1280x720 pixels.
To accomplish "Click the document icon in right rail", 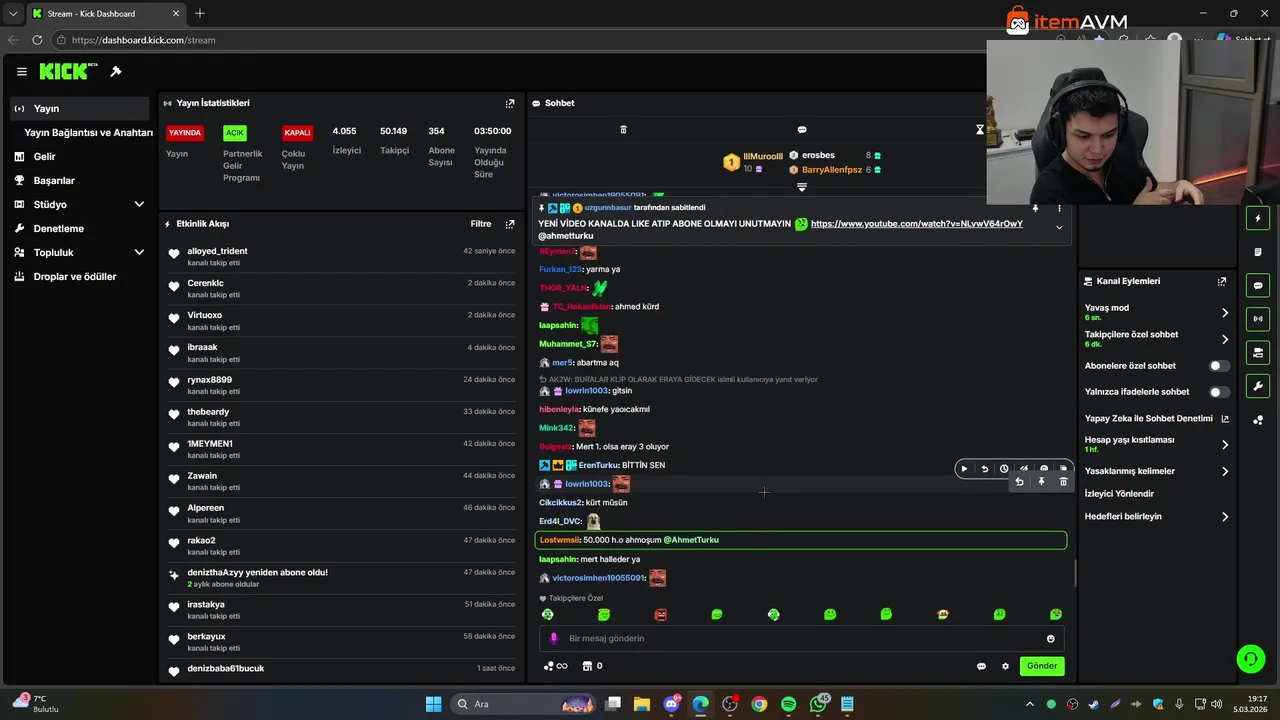I will (1258, 252).
